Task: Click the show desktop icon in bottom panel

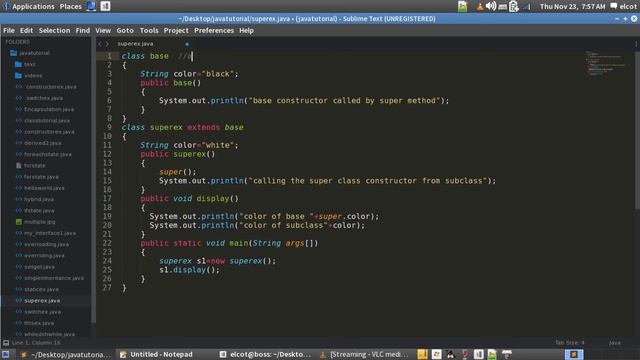Action: [x=6, y=354]
